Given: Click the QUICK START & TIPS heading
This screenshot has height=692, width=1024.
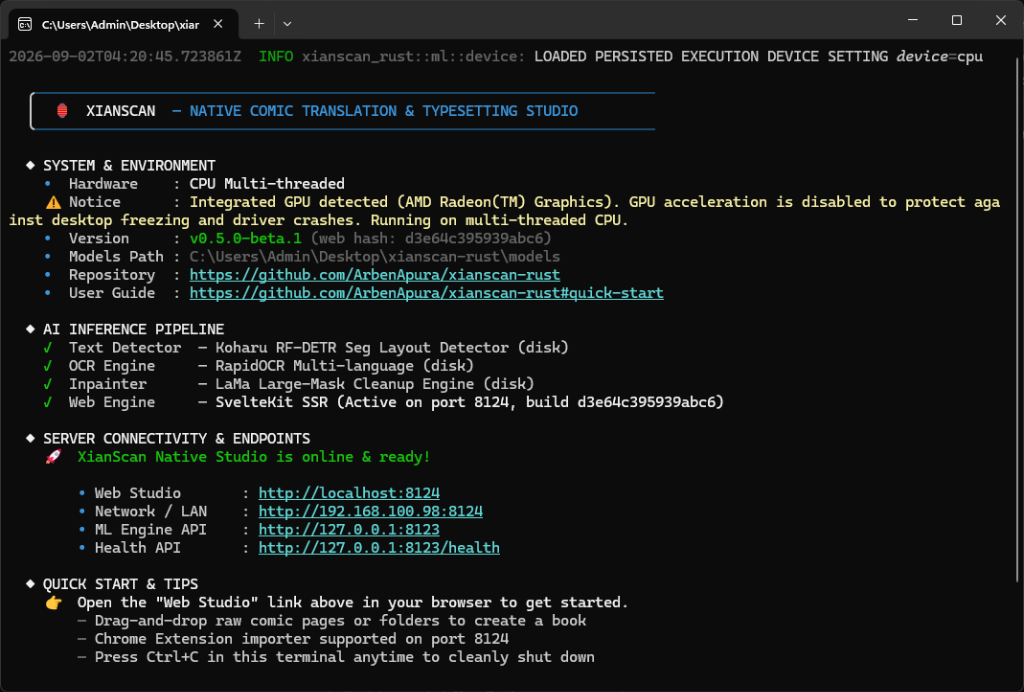Looking at the screenshot, I should pos(121,584).
